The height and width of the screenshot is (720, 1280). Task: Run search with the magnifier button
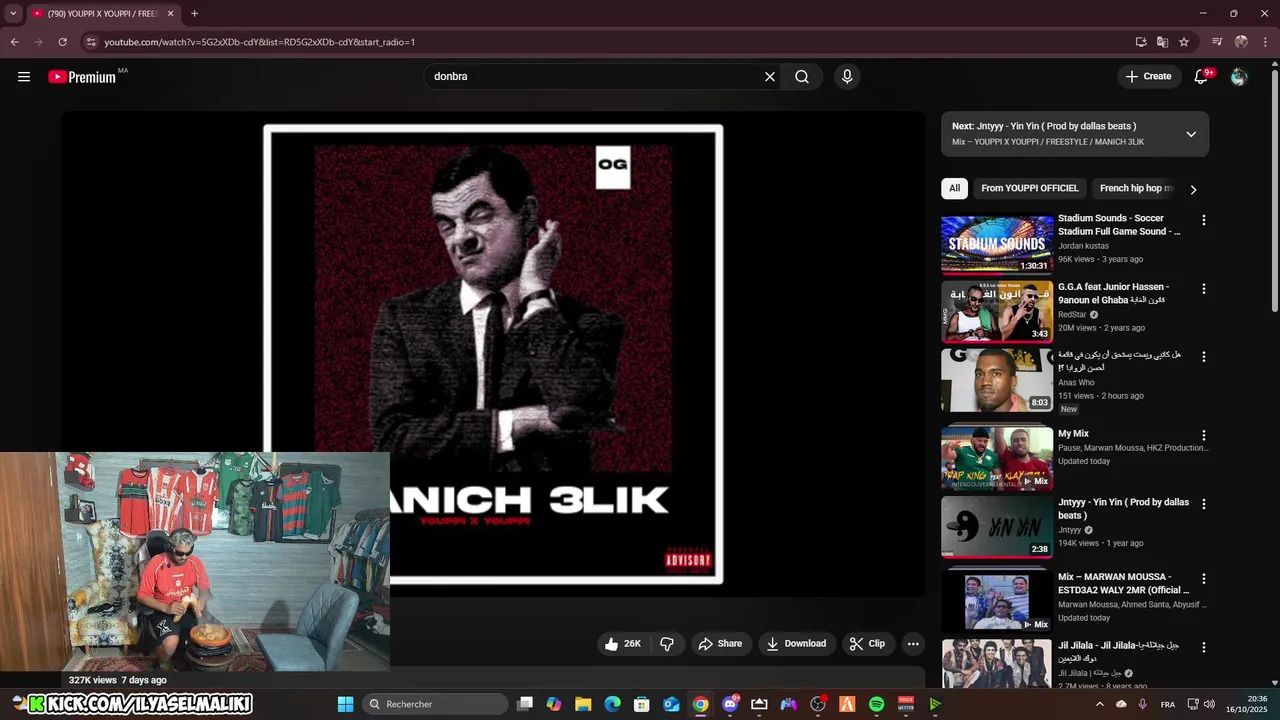(x=802, y=77)
